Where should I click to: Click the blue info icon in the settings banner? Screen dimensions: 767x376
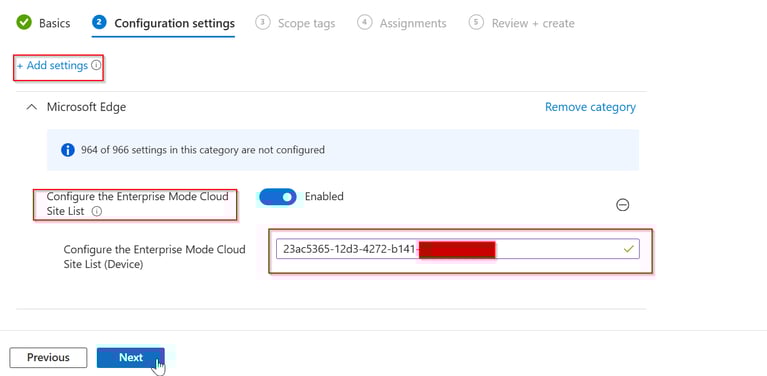pos(68,150)
